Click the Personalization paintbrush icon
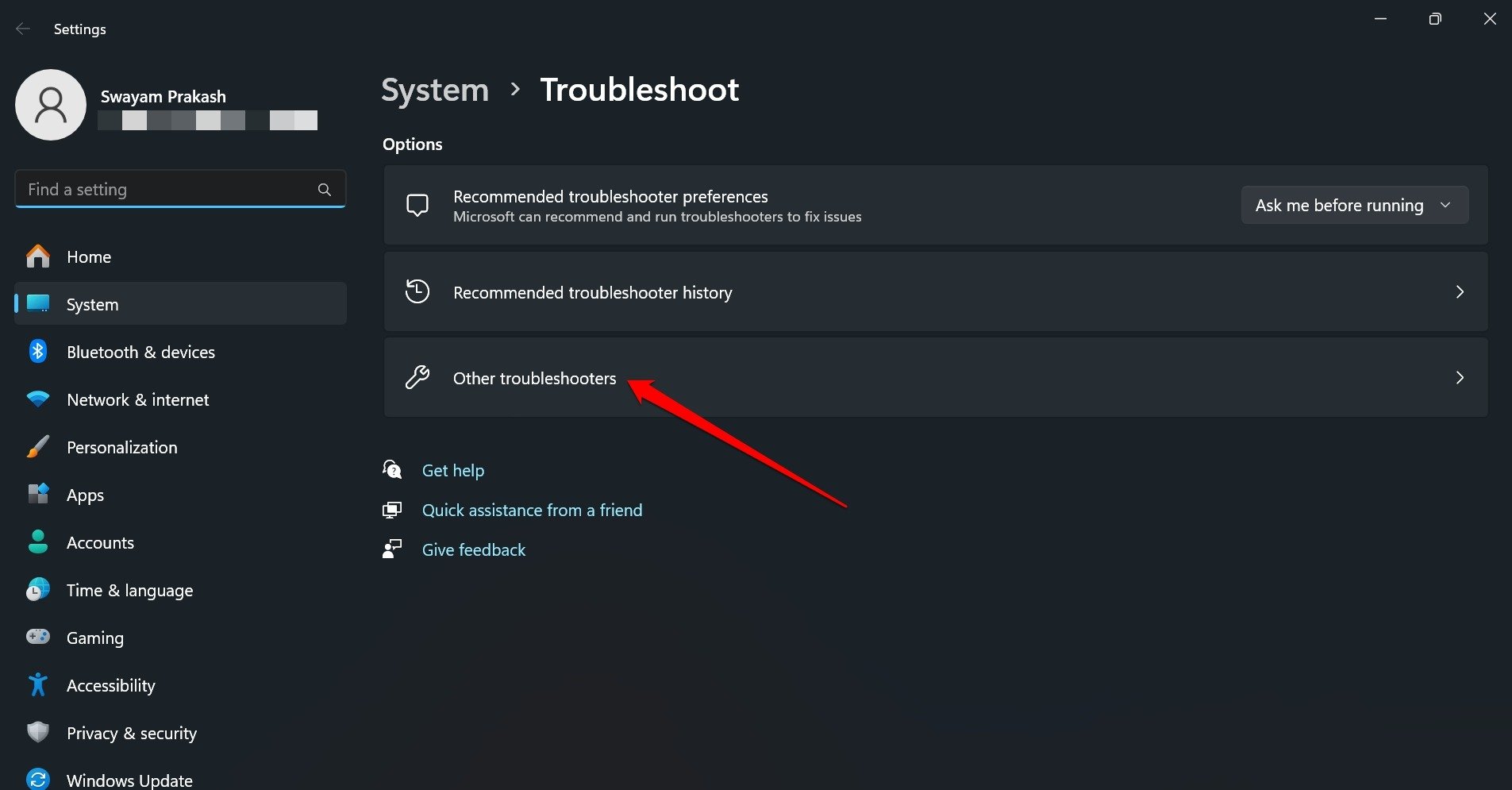1512x790 pixels. pyautogui.click(x=38, y=446)
